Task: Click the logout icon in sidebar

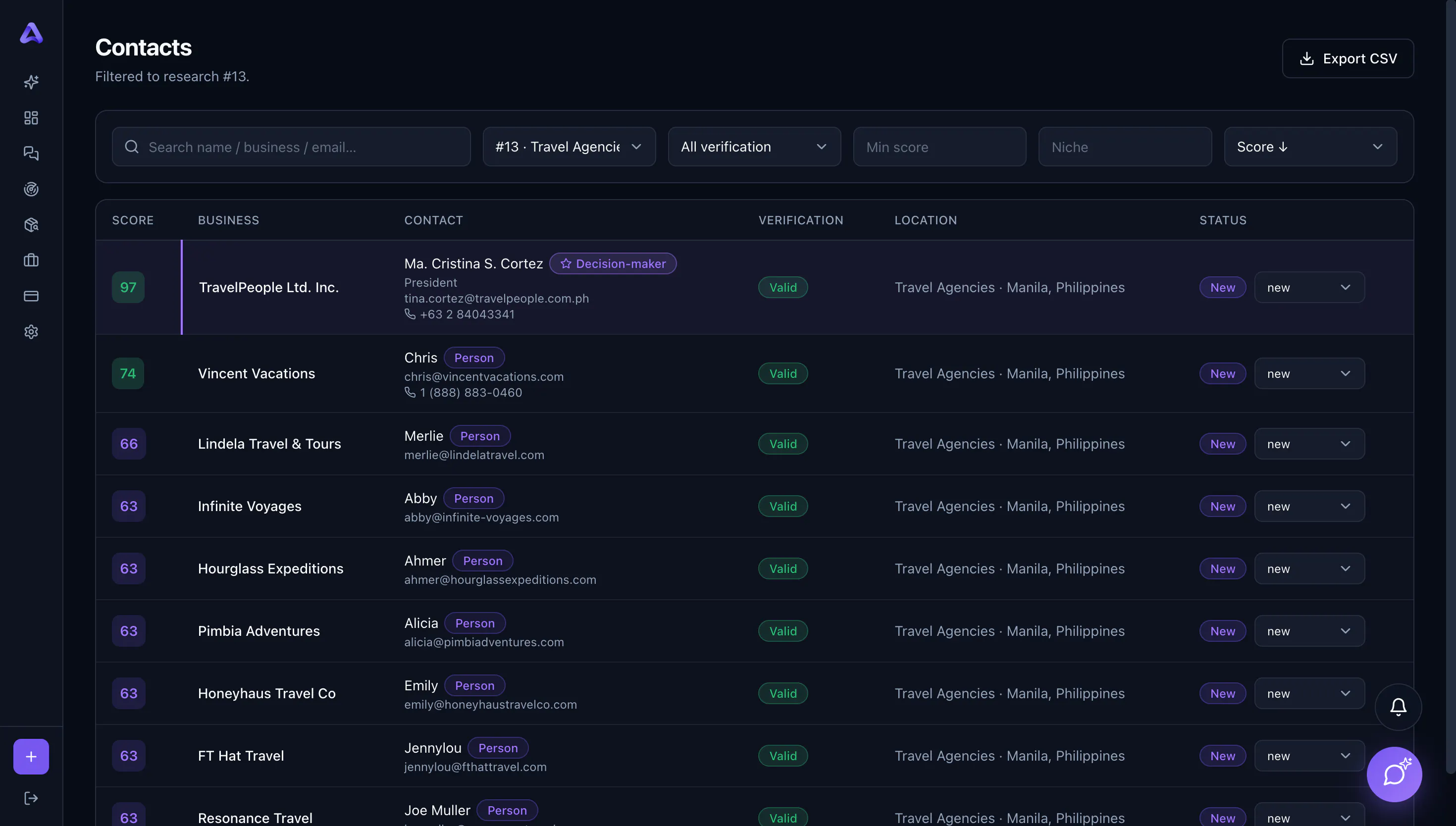Action: pyautogui.click(x=31, y=798)
